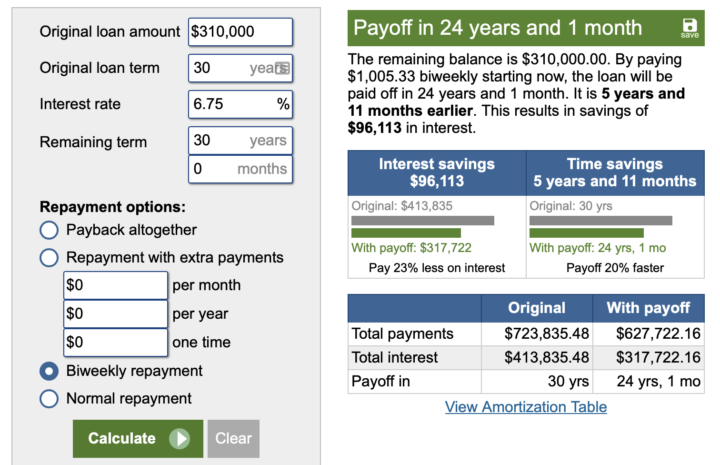Screen dimensions: 720x465
Task: Focus the Interest rate input box
Action: [x=230, y=104]
